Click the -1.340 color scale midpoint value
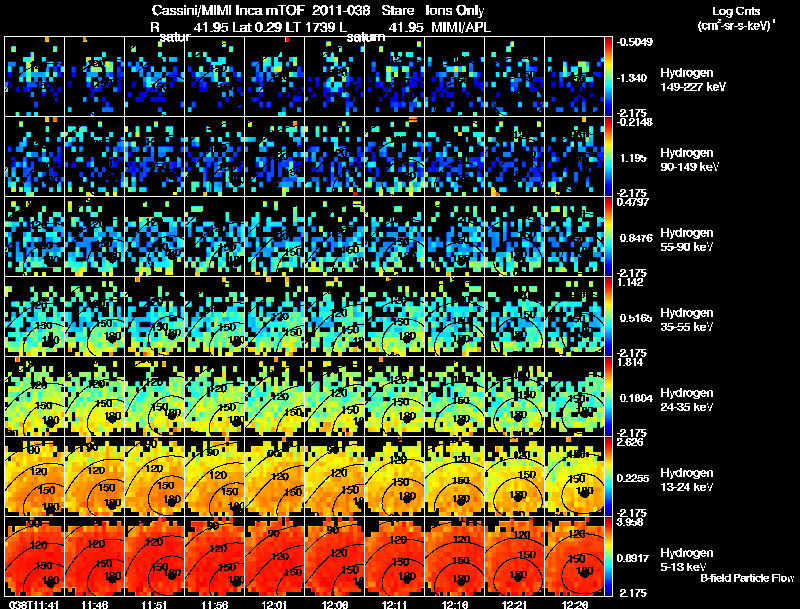Screen dimensions: 800x609 pyautogui.click(x=632, y=78)
